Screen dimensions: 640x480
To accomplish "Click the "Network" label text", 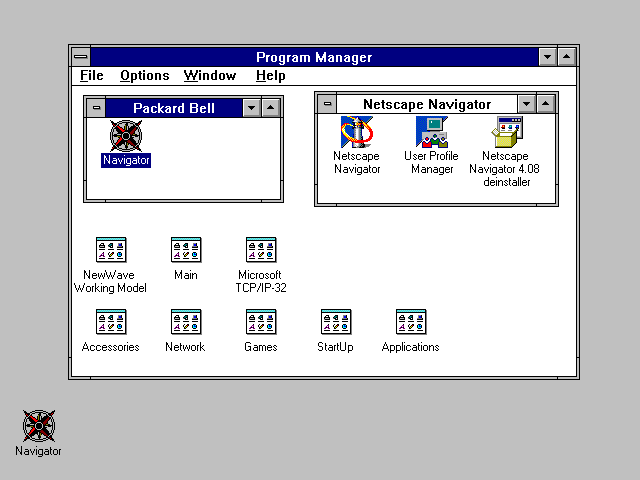I will (185, 347).
